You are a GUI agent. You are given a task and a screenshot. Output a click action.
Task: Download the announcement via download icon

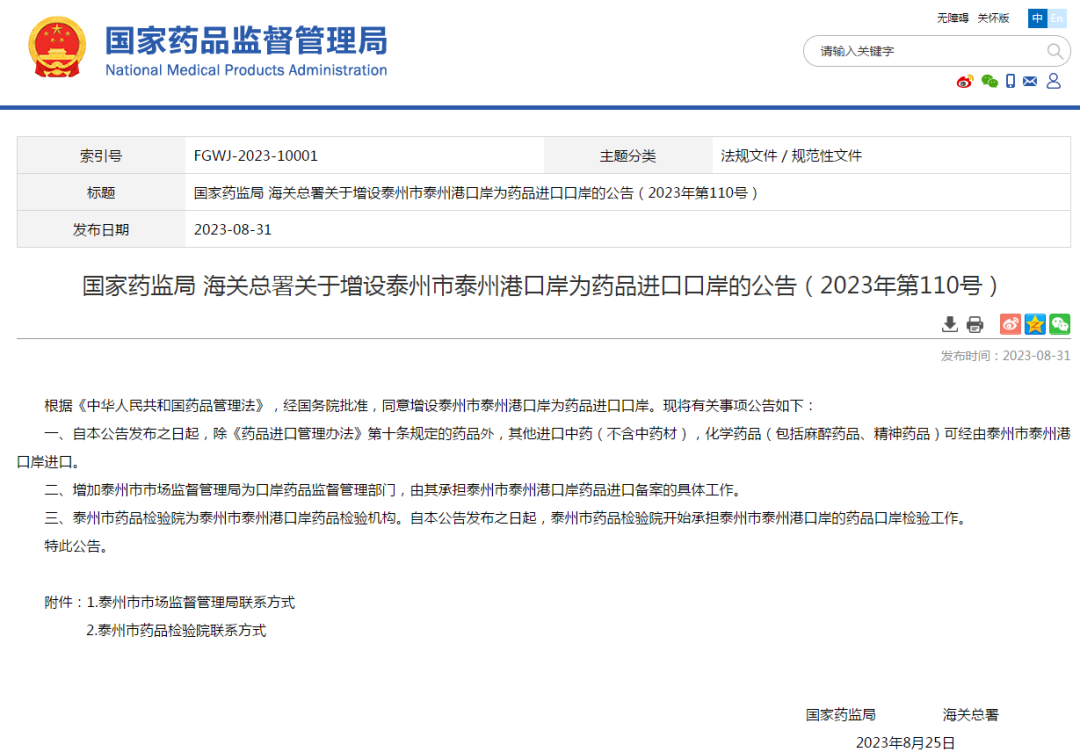click(x=950, y=324)
